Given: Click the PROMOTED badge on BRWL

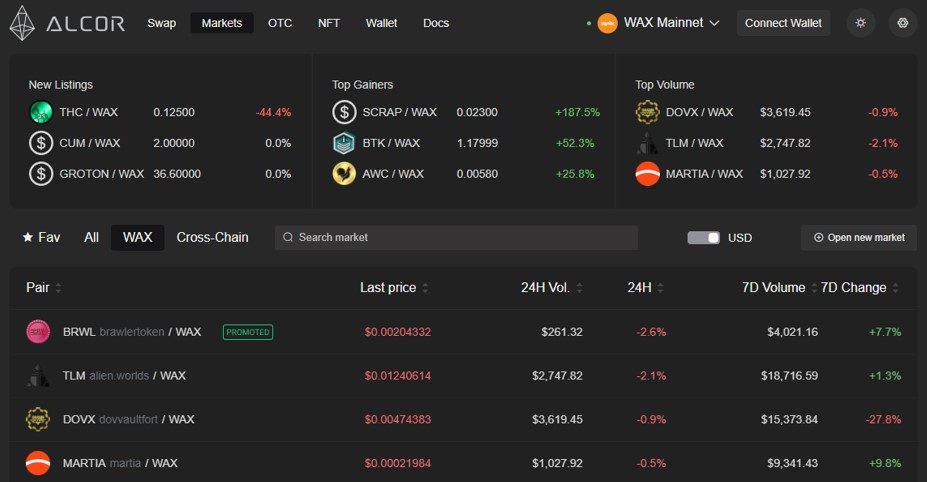Looking at the screenshot, I should point(248,332).
